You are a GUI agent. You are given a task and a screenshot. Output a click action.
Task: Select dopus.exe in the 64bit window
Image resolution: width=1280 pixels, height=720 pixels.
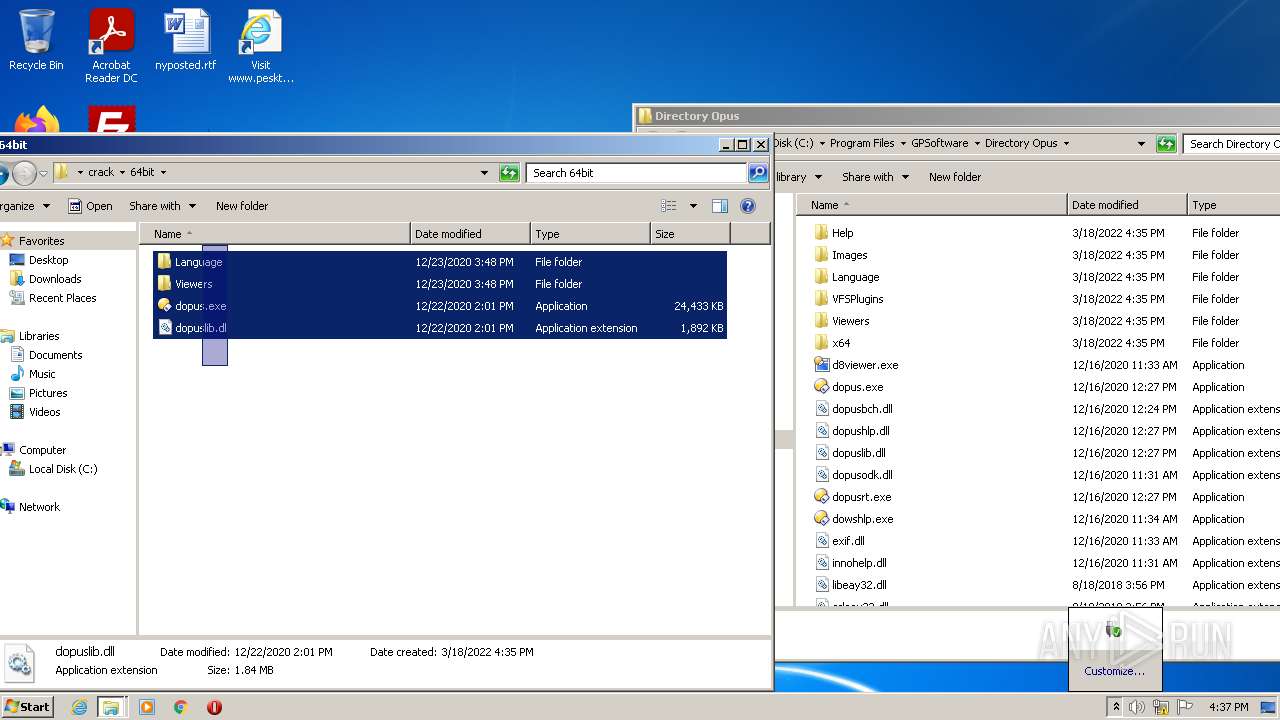click(440, 306)
